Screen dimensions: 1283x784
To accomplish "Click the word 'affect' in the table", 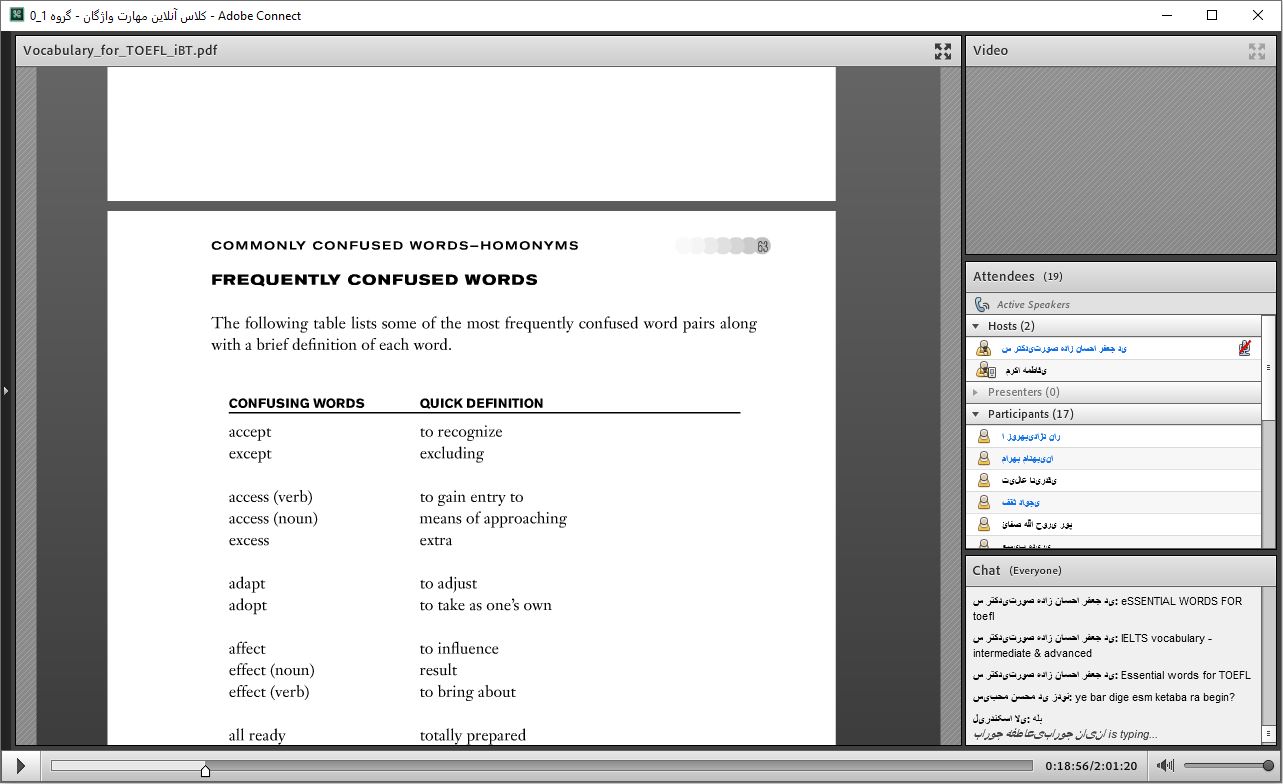I will point(246,649).
